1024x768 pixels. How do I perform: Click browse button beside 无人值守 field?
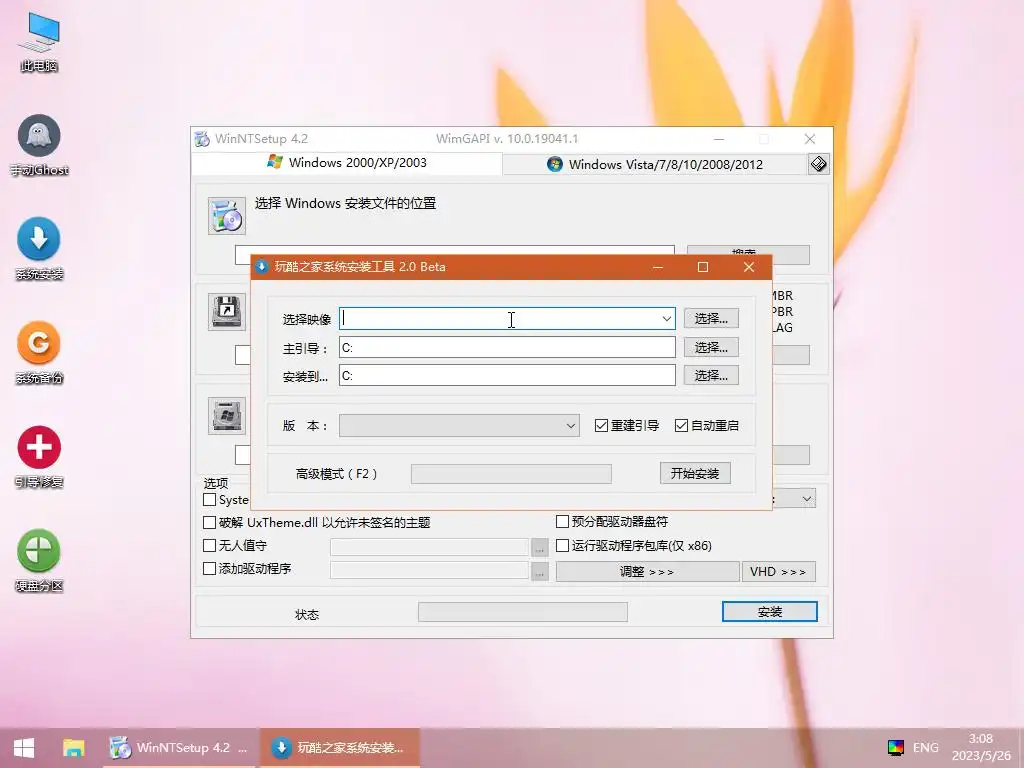(x=539, y=547)
